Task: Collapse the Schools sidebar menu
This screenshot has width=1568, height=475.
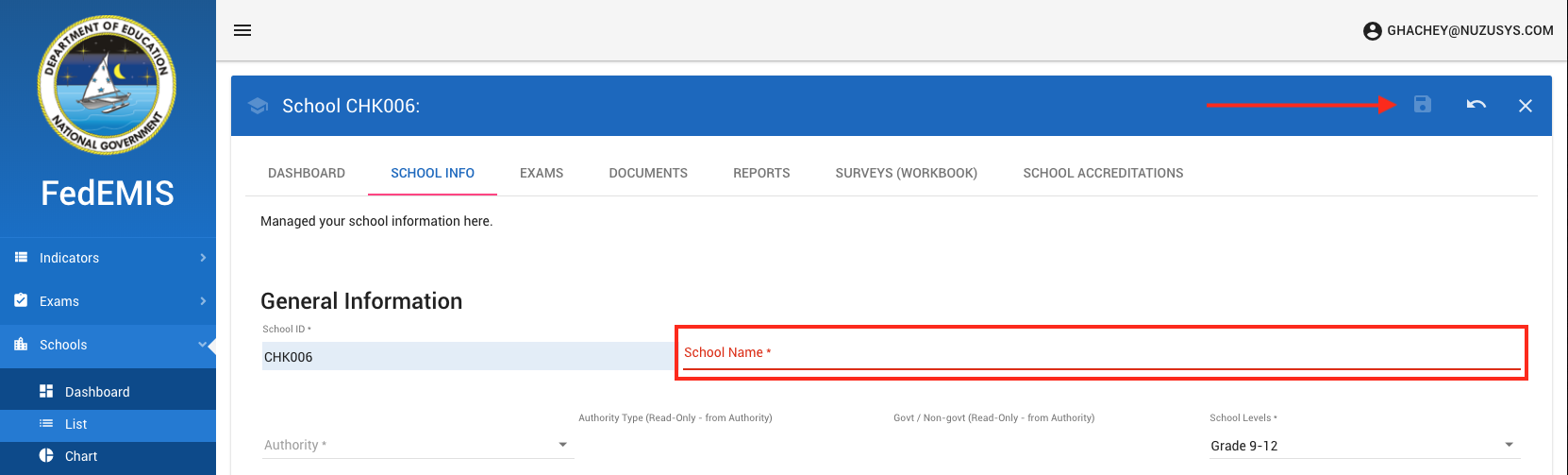Action: tap(108, 345)
